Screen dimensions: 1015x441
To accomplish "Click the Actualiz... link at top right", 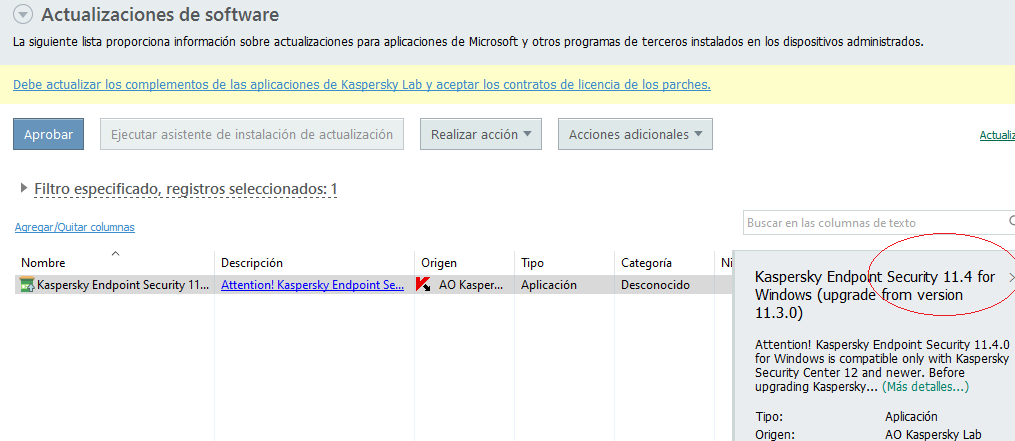I will coord(997,135).
